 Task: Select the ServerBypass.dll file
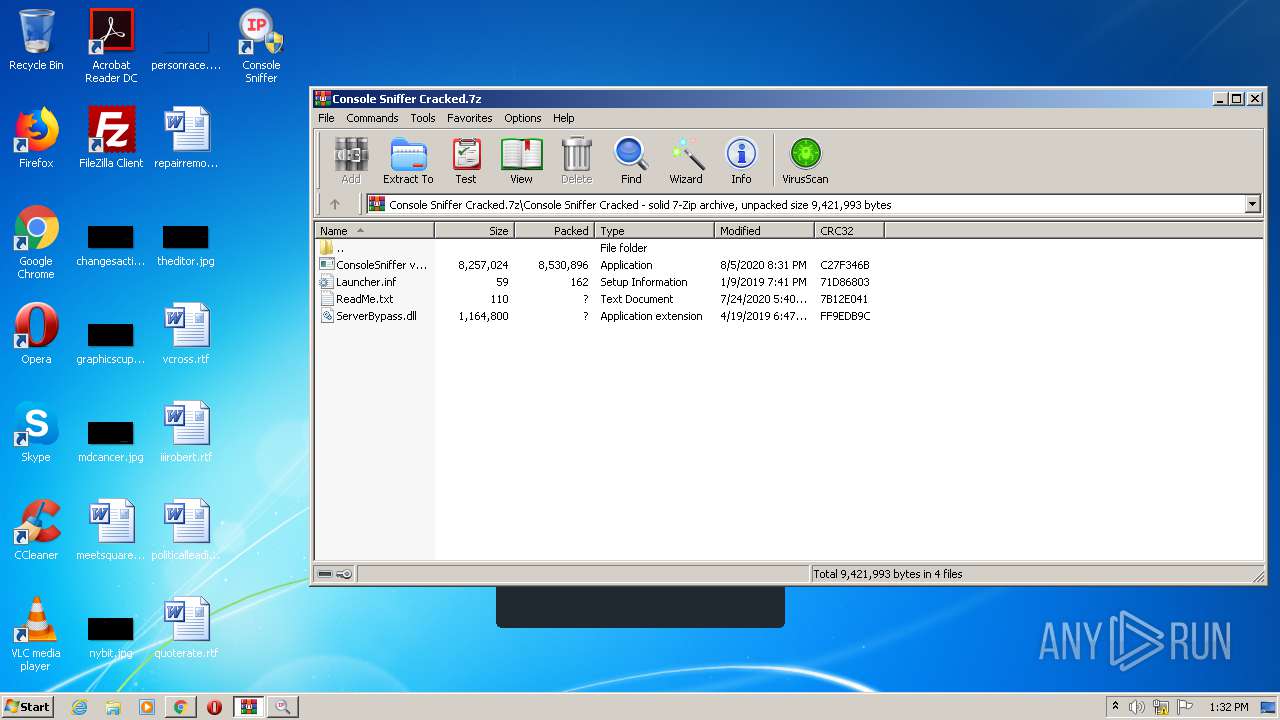pyautogui.click(x=600, y=316)
